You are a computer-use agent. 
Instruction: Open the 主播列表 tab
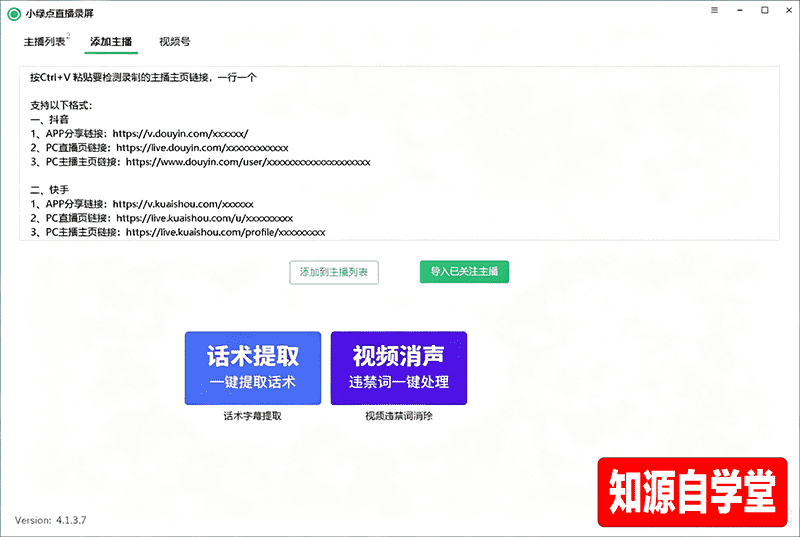click(45, 42)
